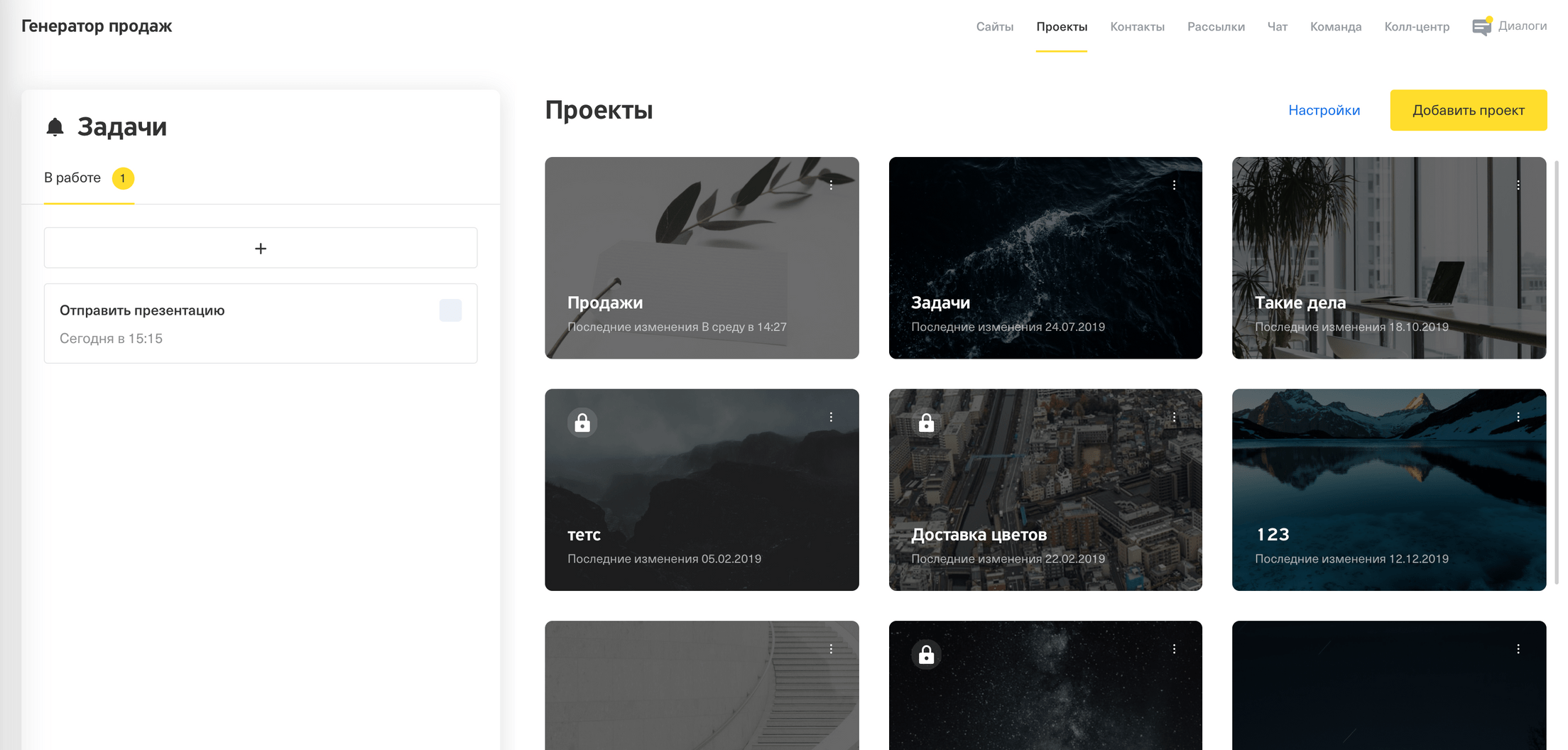
Task: Open three-dot menu on starry sky card
Action: tap(1175, 649)
